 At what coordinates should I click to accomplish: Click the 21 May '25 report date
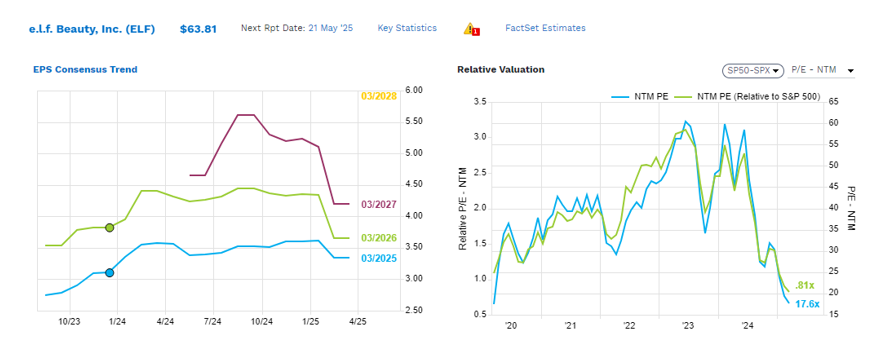331,28
